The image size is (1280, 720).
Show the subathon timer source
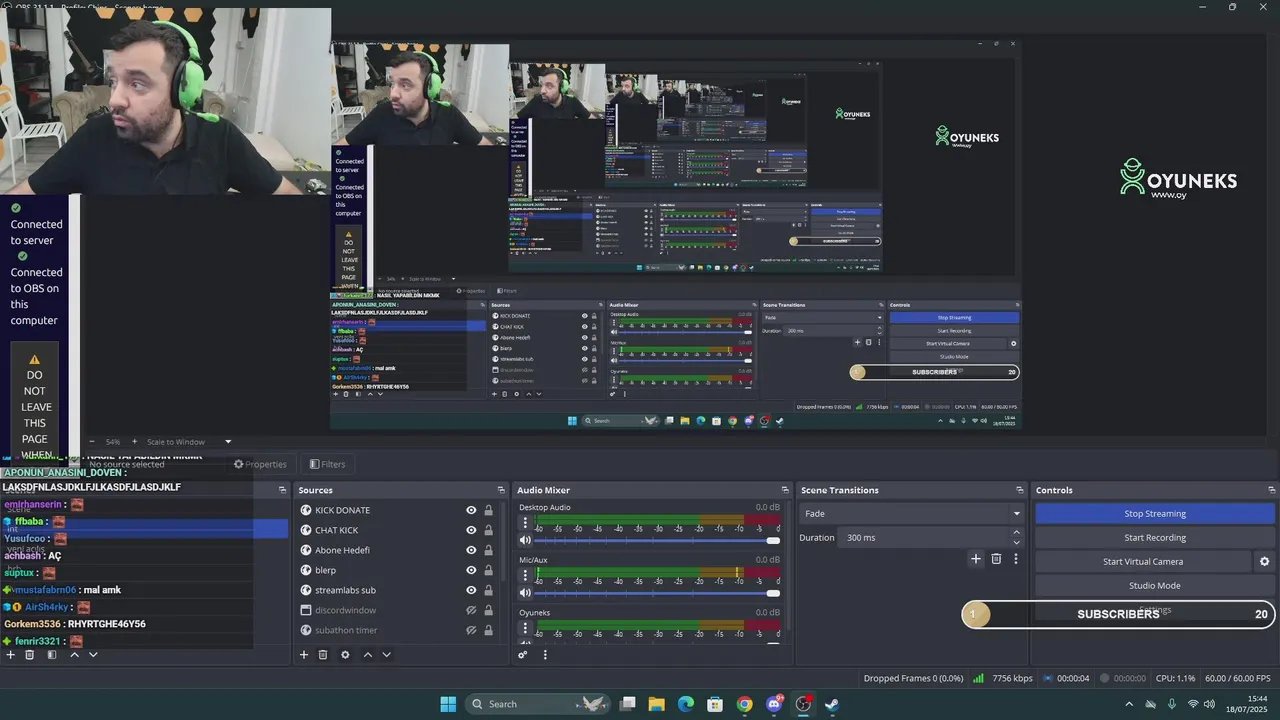pyautogui.click(x=471, y=630)
